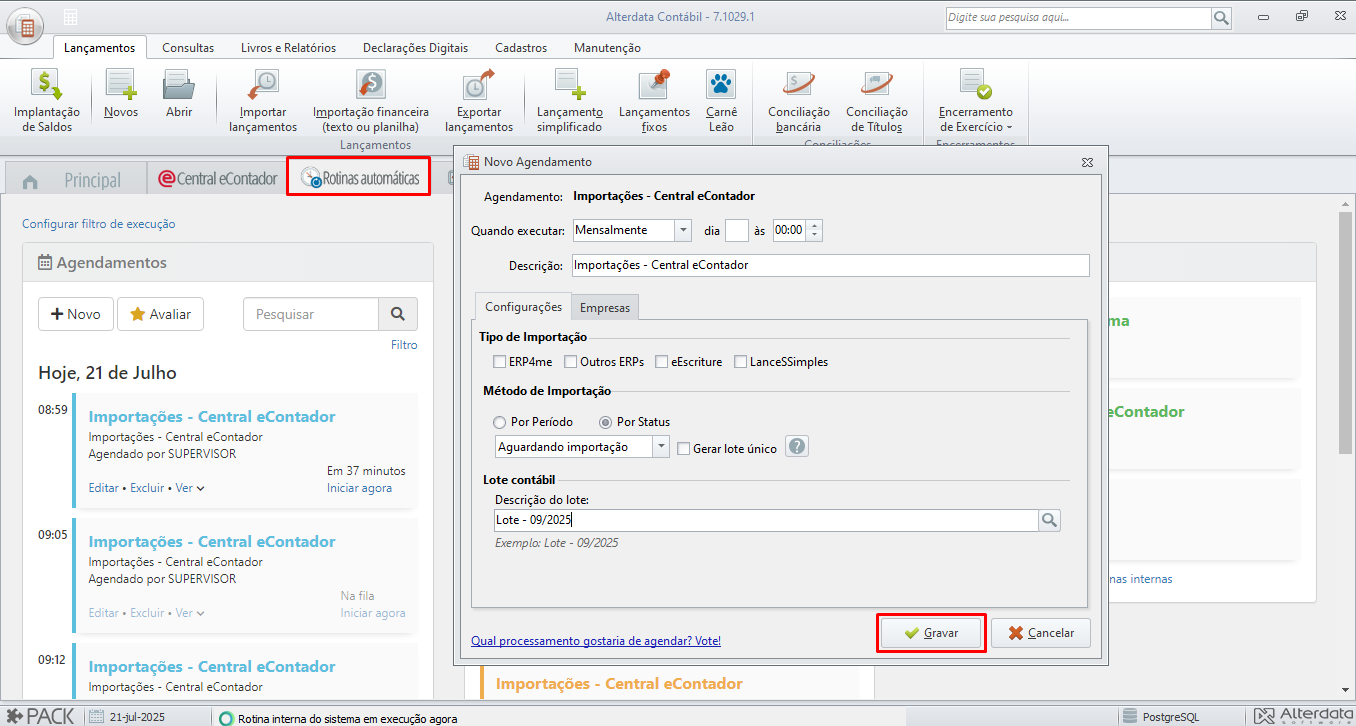
Task: Click the dia number input field
Action: point(736,230)
